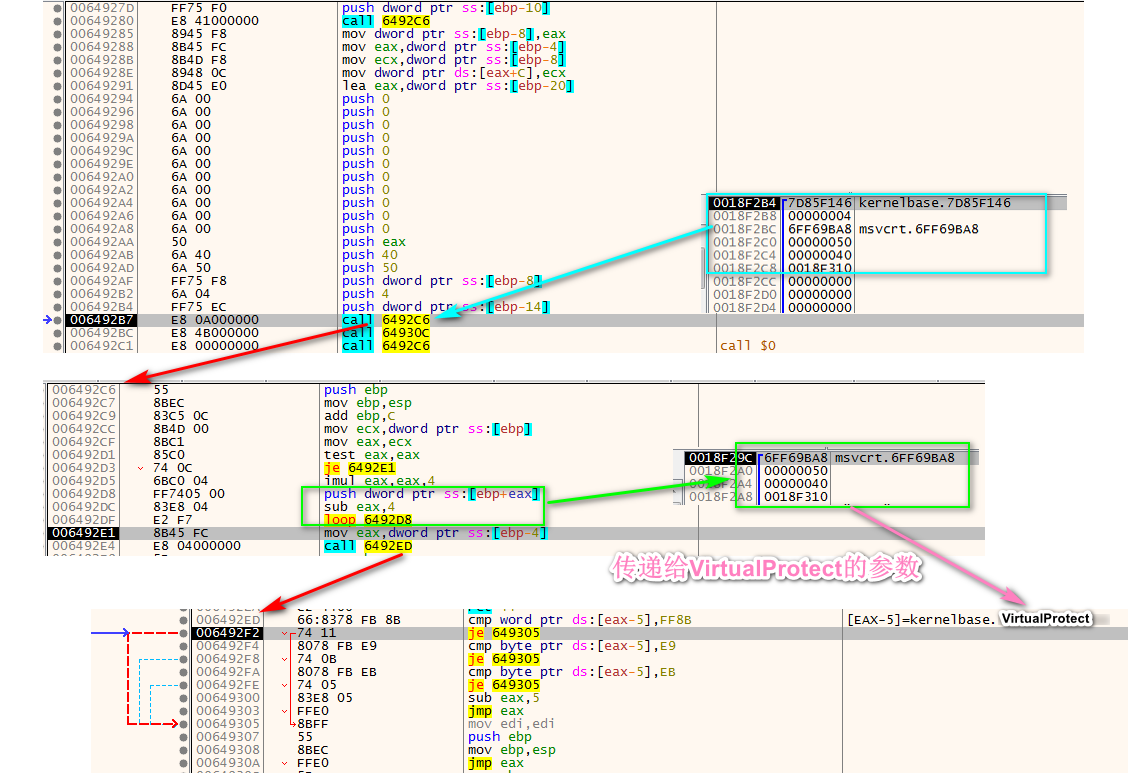
Task: Select the call 6492ED instruction
Action: (x=367, y=546)
